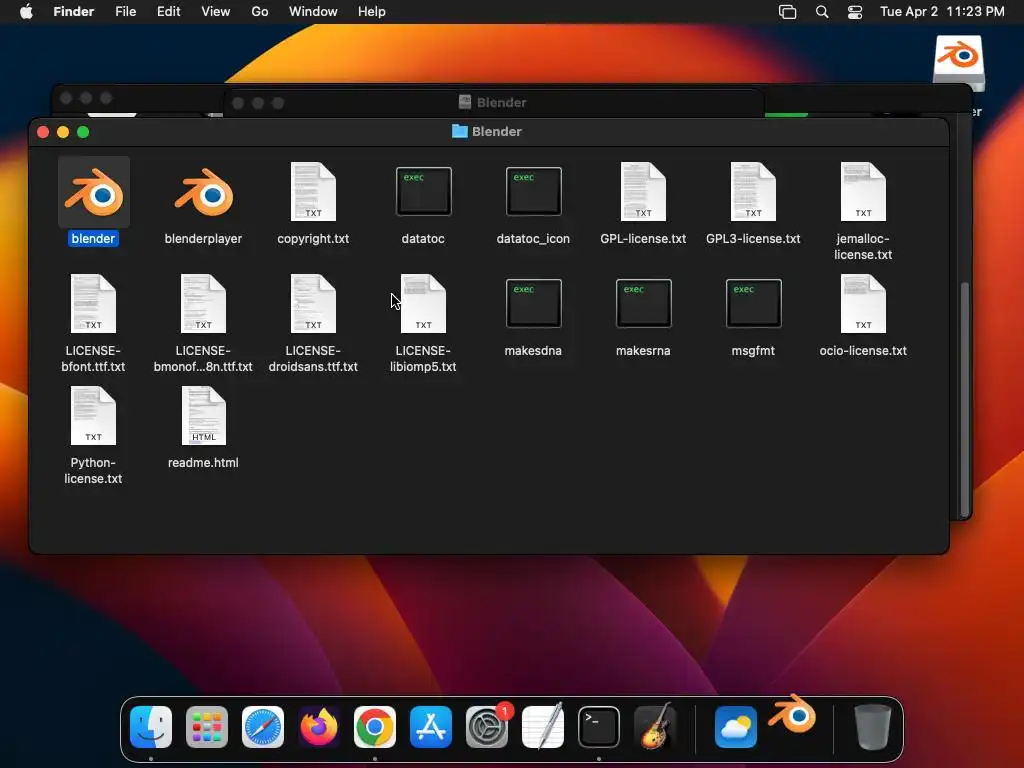1024x768 pixels.
Task: Open TextEdit from the Dock
Action: tap(543, 726)
